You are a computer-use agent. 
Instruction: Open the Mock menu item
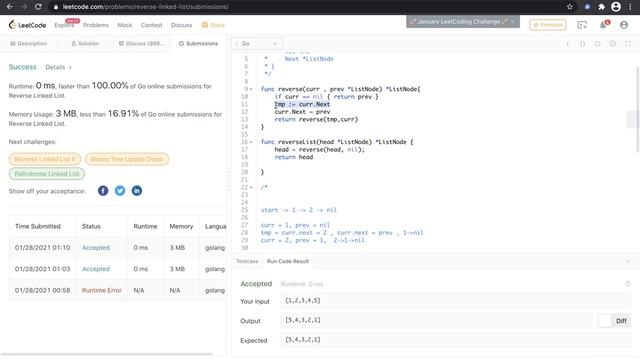[124, 25]
